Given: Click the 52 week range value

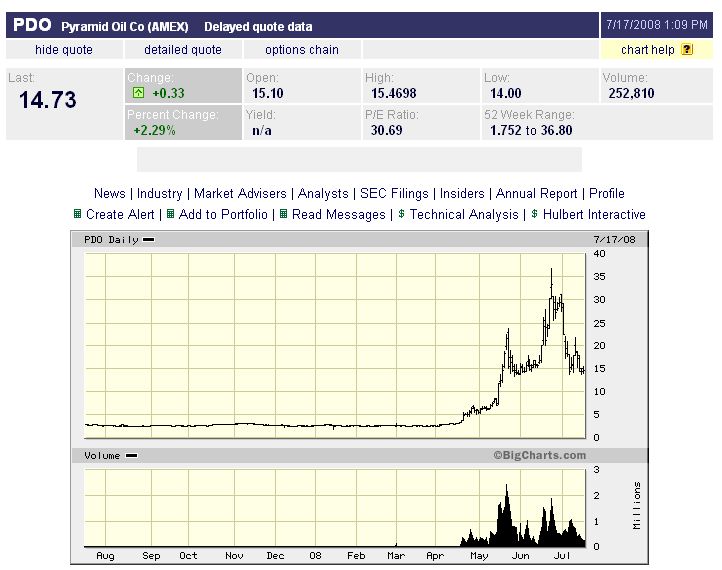Looking at the screenshot, I should pos(531,130).
